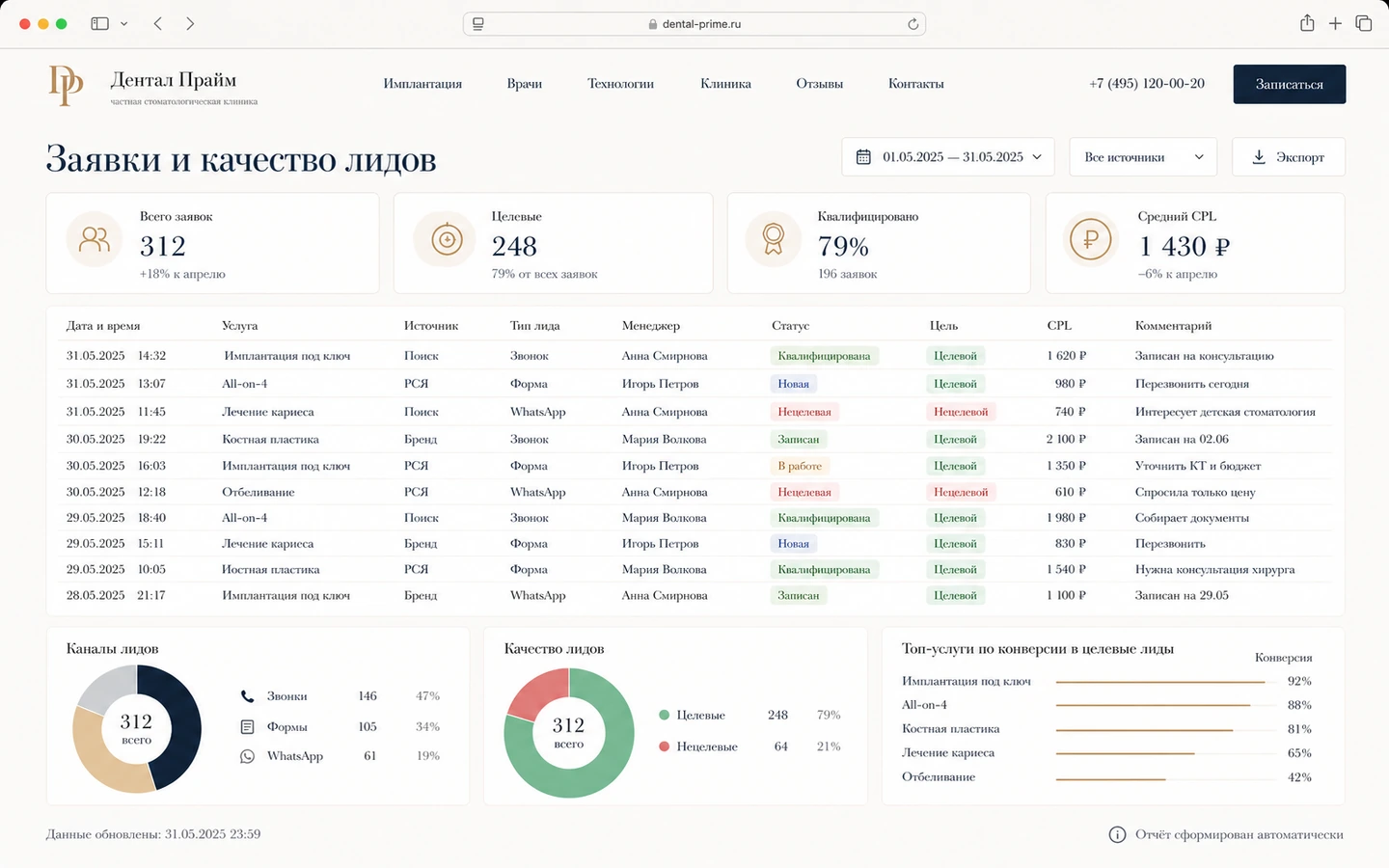Click the target icon in Целевые card
This screenshot has height=868, width=1389.
point(447,238)
